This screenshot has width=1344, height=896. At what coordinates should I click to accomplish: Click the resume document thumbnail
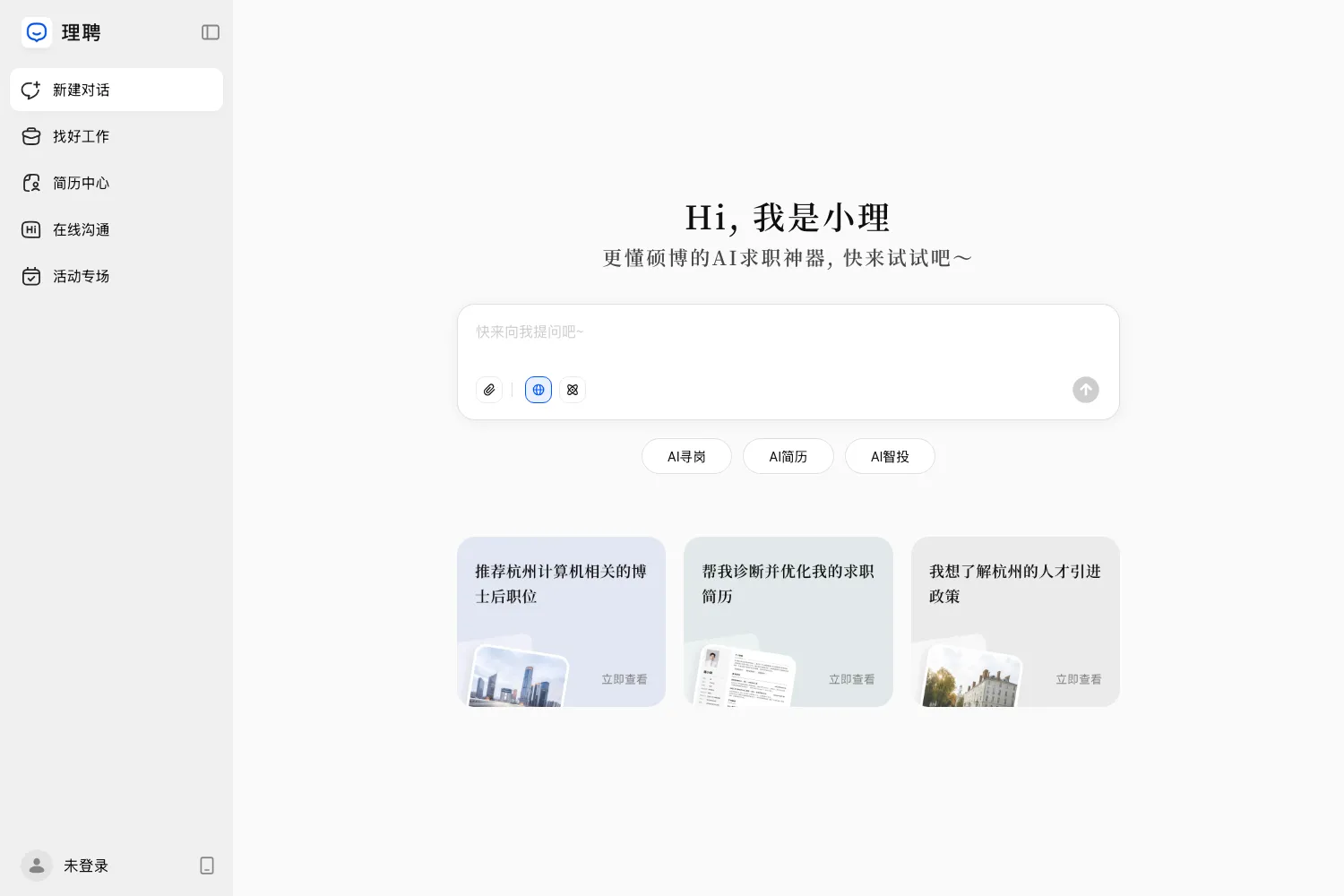click(x=745, y=677)
